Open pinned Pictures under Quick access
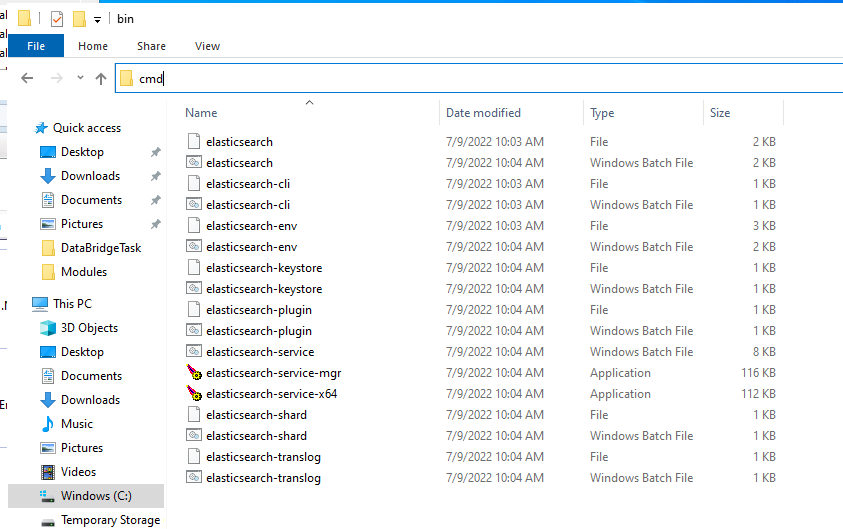The image size is (843, 529). click(82, 224)
